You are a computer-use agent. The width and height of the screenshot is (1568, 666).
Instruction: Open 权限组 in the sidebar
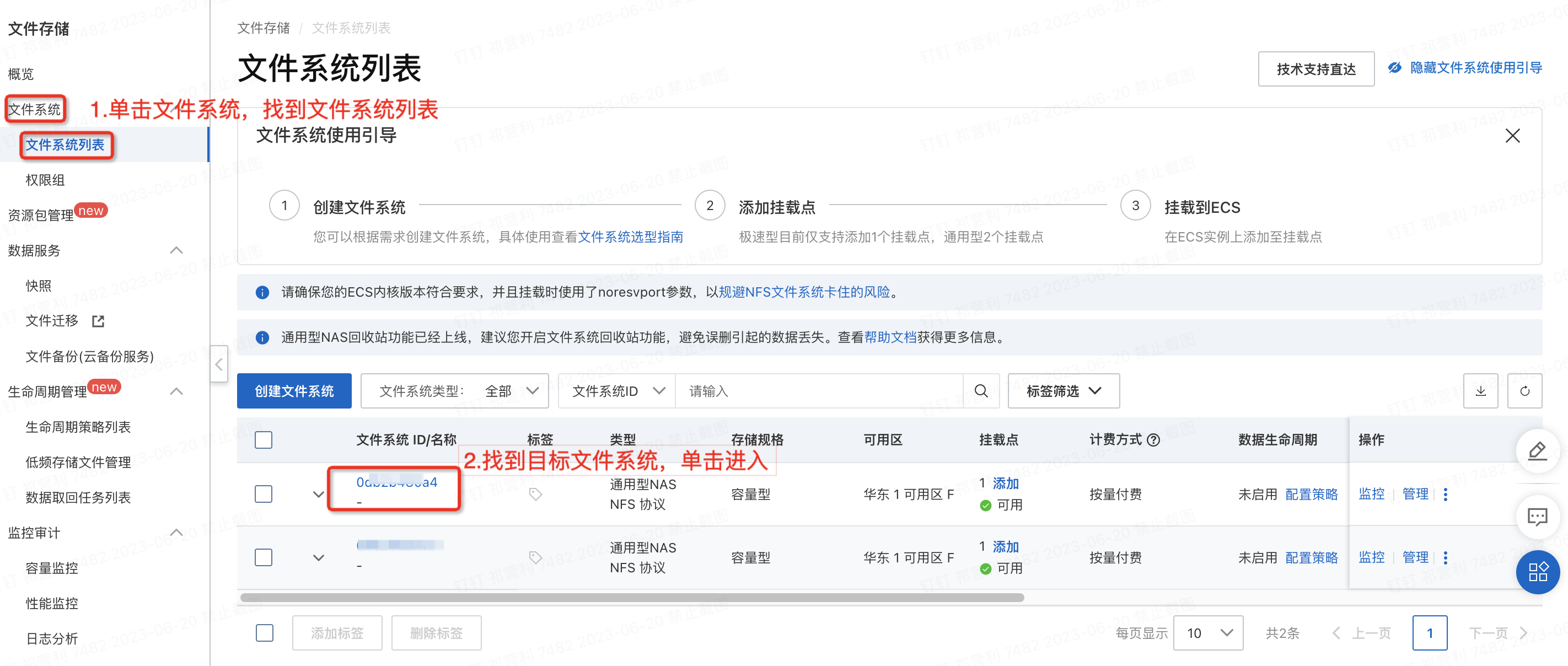pyautogui.click(x=45, y=180)
